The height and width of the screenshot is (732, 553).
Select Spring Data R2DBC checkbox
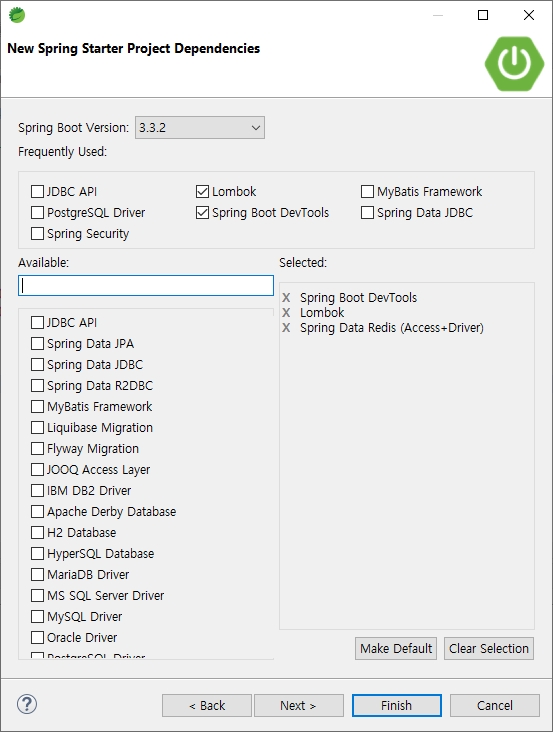[37, 386]
